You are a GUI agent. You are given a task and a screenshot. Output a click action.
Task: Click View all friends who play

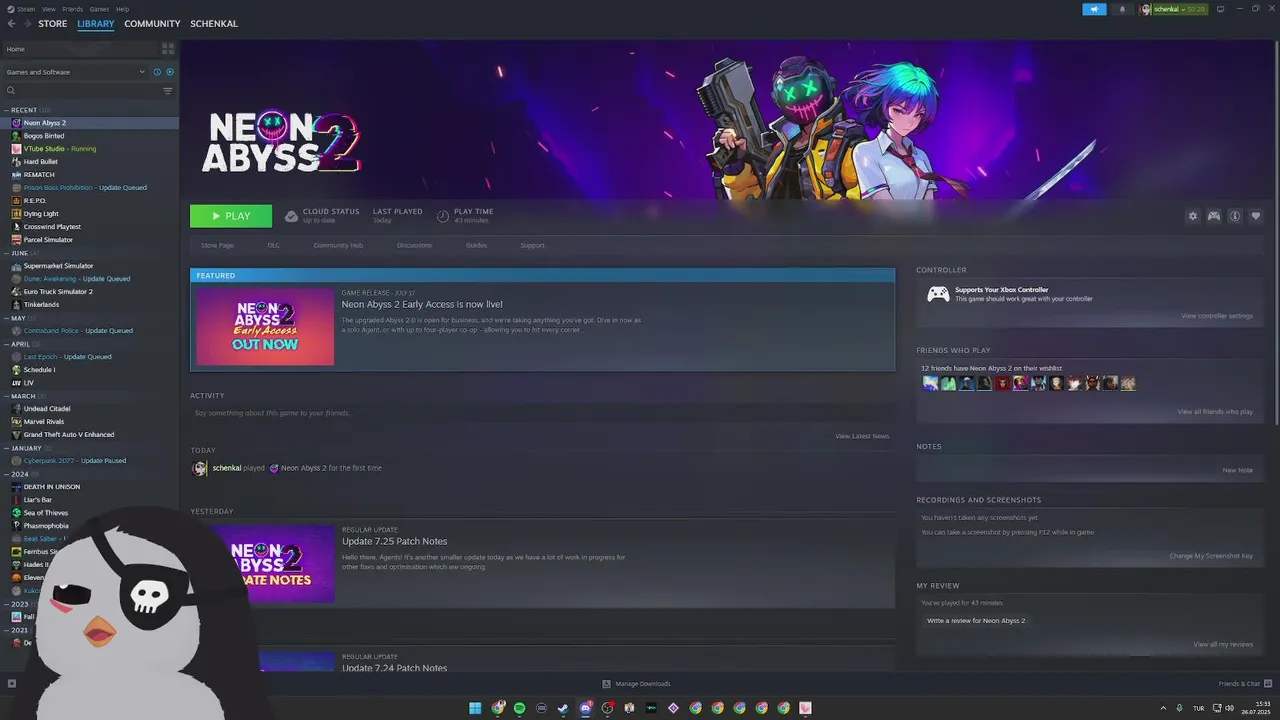[1215, 412]
